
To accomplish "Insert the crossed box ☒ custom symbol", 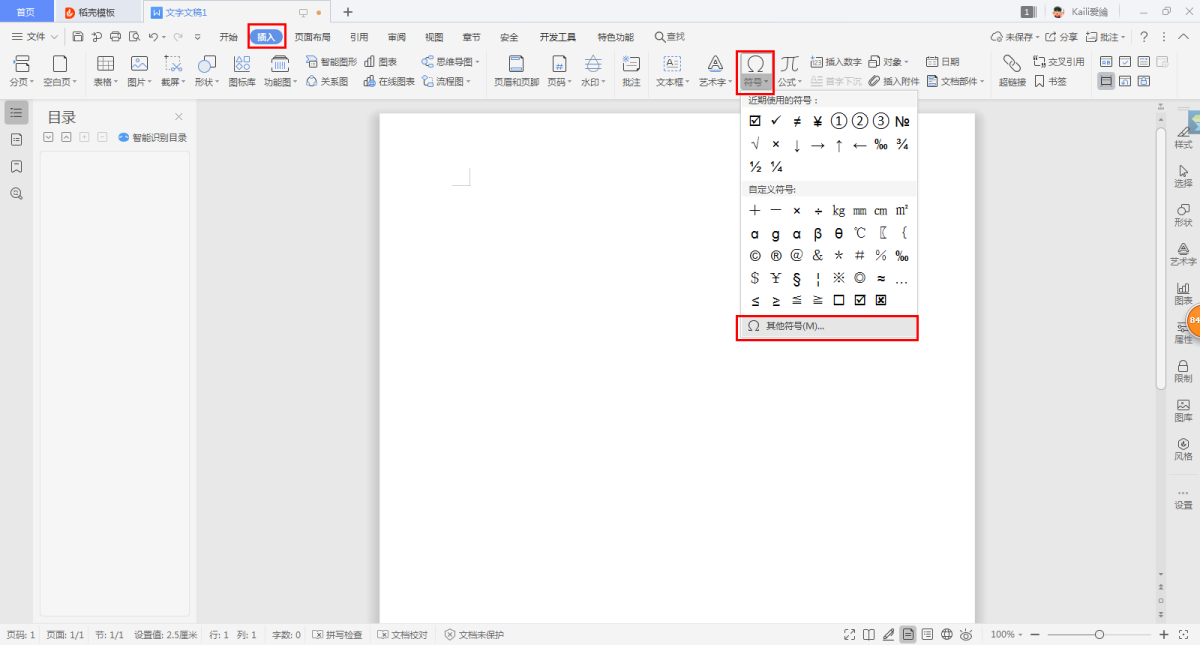I will [881, 300].
